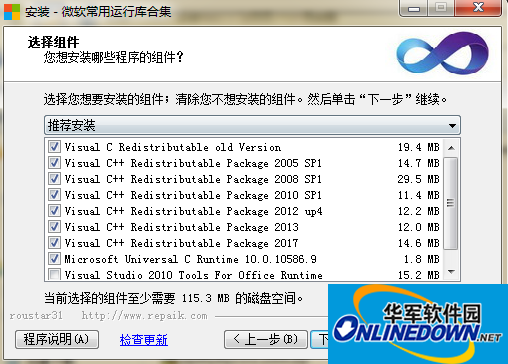Click the 11.4 MB size value
This screenshot has width=508, height=364.
[x=419, y=195]
